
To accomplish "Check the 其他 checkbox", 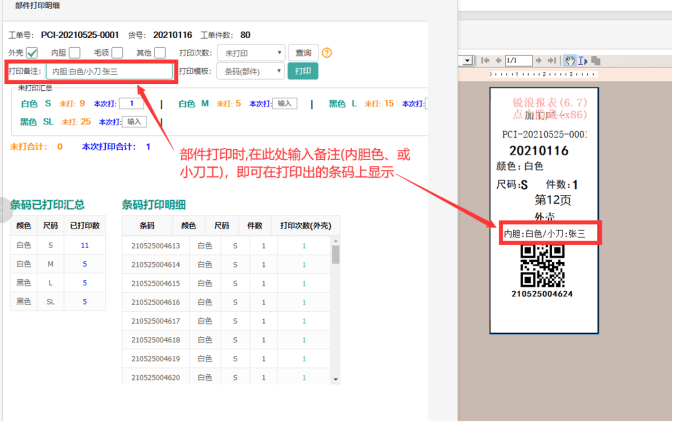I will (x=160, y=53).
